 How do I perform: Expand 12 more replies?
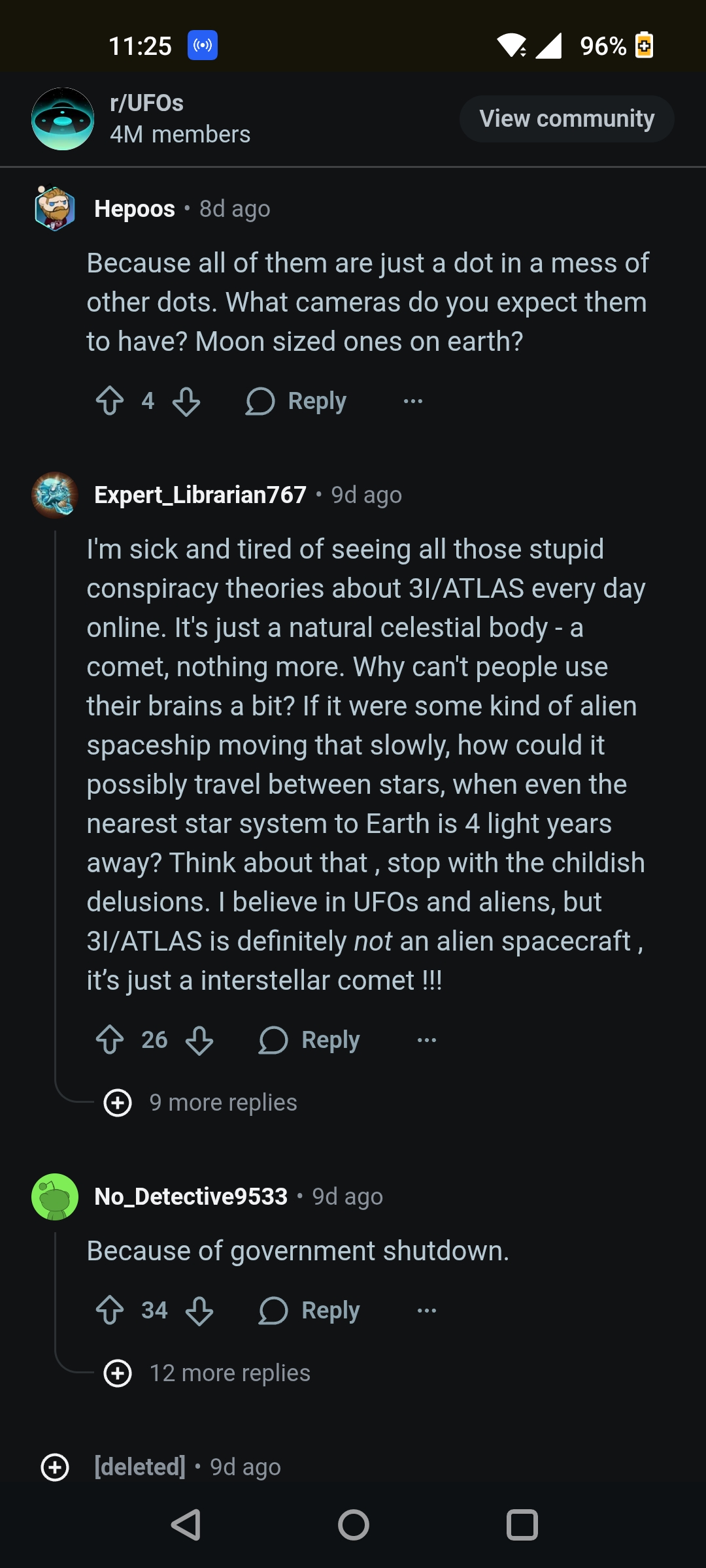[x=209, y=1373]
